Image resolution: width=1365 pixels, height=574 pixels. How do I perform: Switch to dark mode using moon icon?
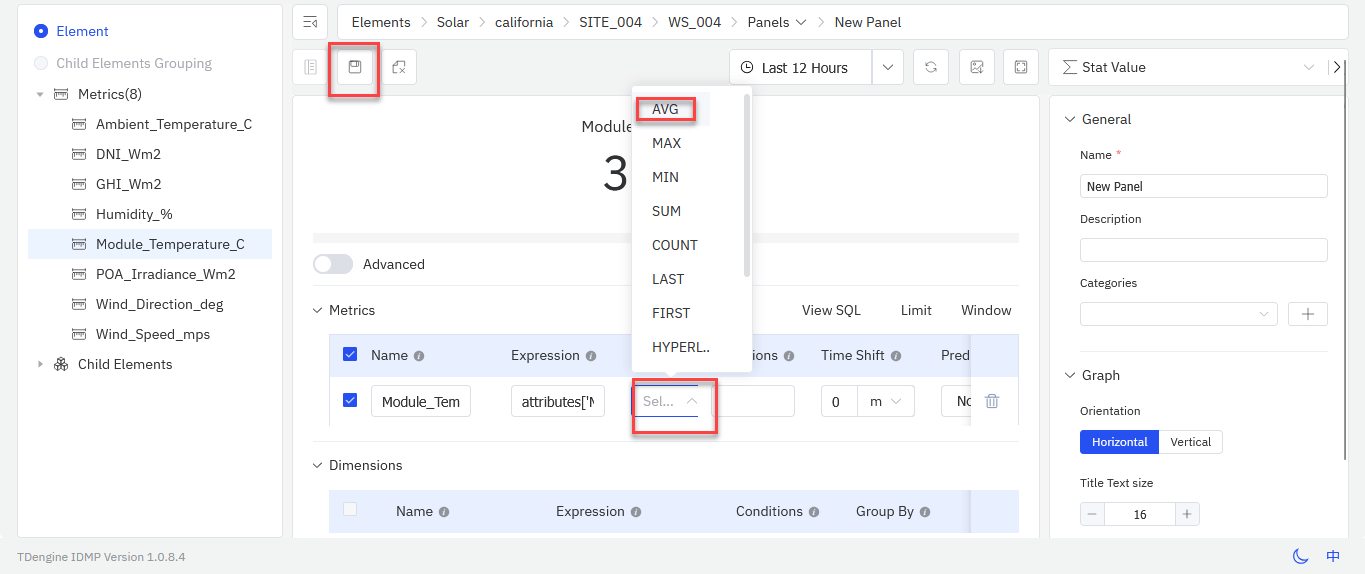pyautogui.click(x=1300, y=556)
